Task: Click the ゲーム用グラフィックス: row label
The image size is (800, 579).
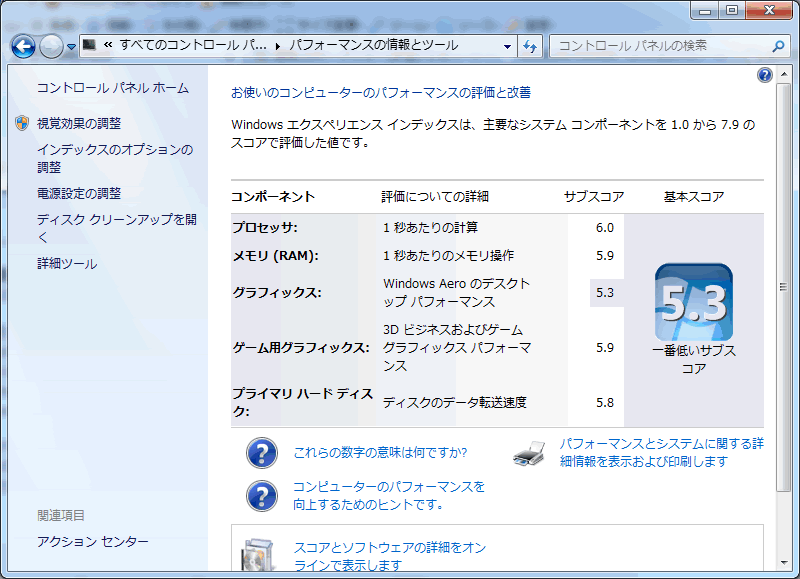Action: 301,348
